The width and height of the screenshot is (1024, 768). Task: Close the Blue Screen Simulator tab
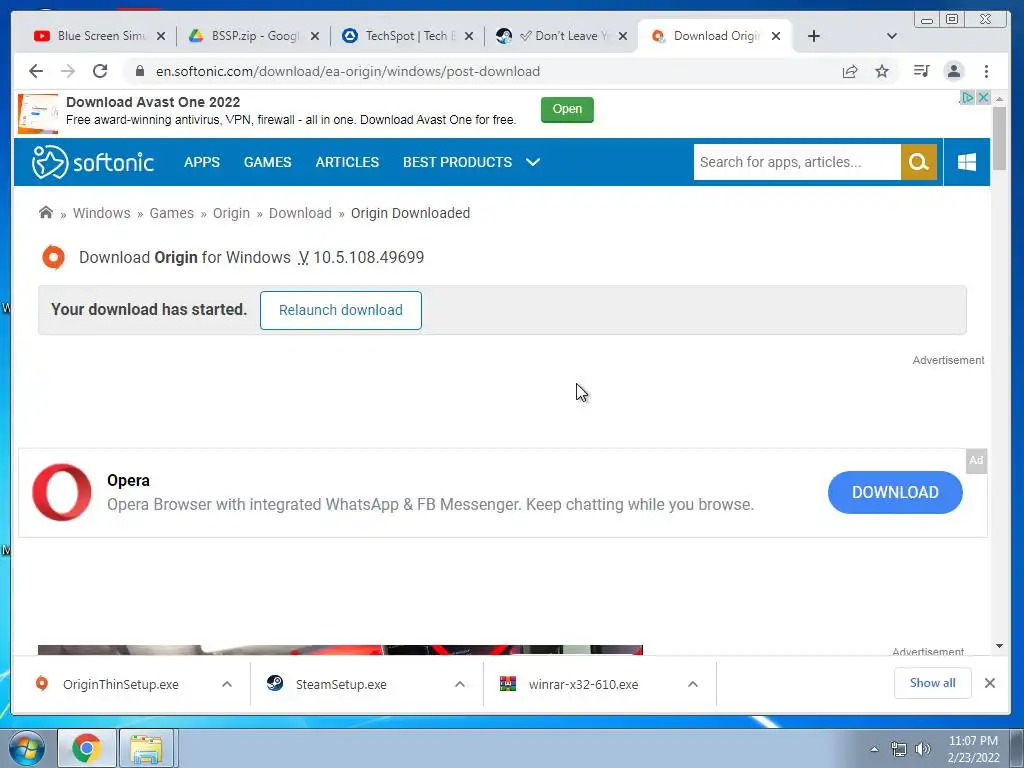[x=161, y=36]
